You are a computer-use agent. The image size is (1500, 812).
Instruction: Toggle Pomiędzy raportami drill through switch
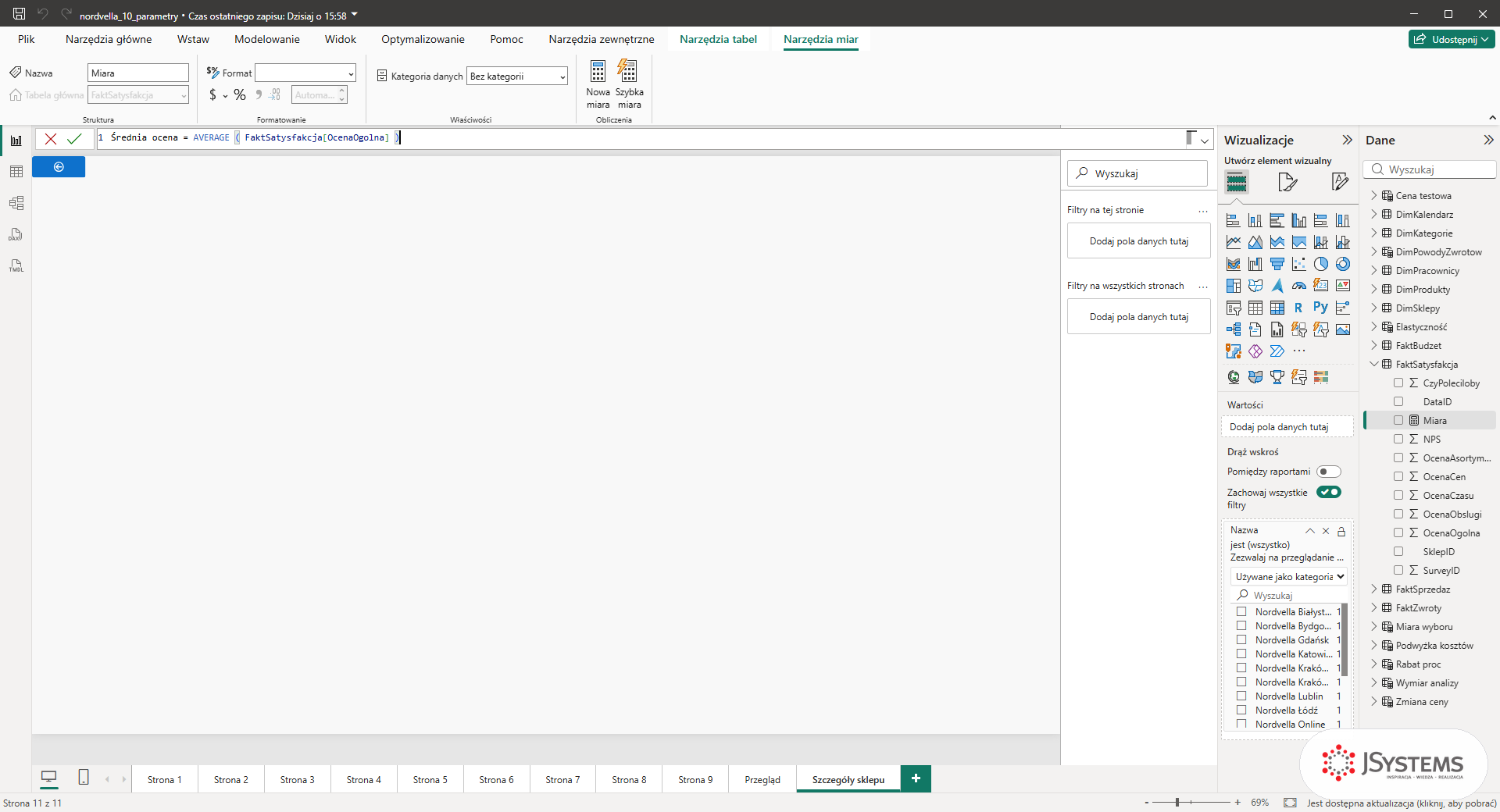pyautogui.click(x=1328, y=472)
